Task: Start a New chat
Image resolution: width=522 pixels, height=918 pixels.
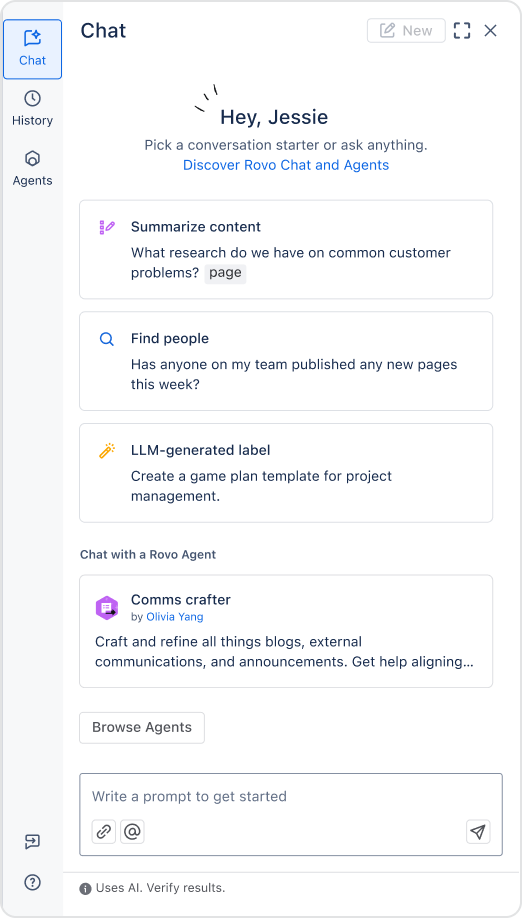Action: pyautogui.click(x=406, y=30)
